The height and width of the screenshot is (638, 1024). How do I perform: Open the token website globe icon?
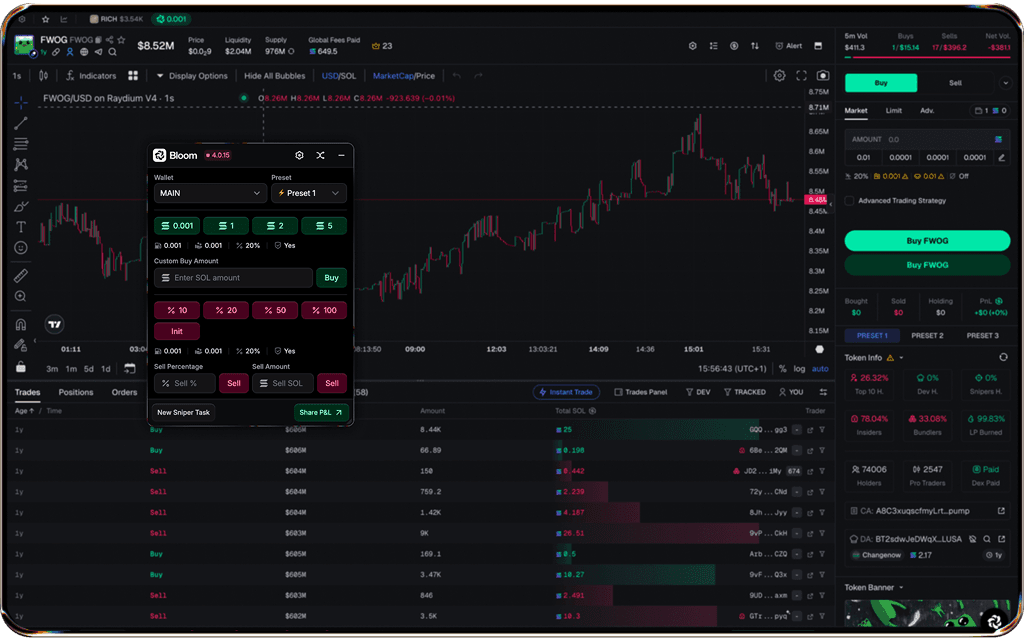84,52
